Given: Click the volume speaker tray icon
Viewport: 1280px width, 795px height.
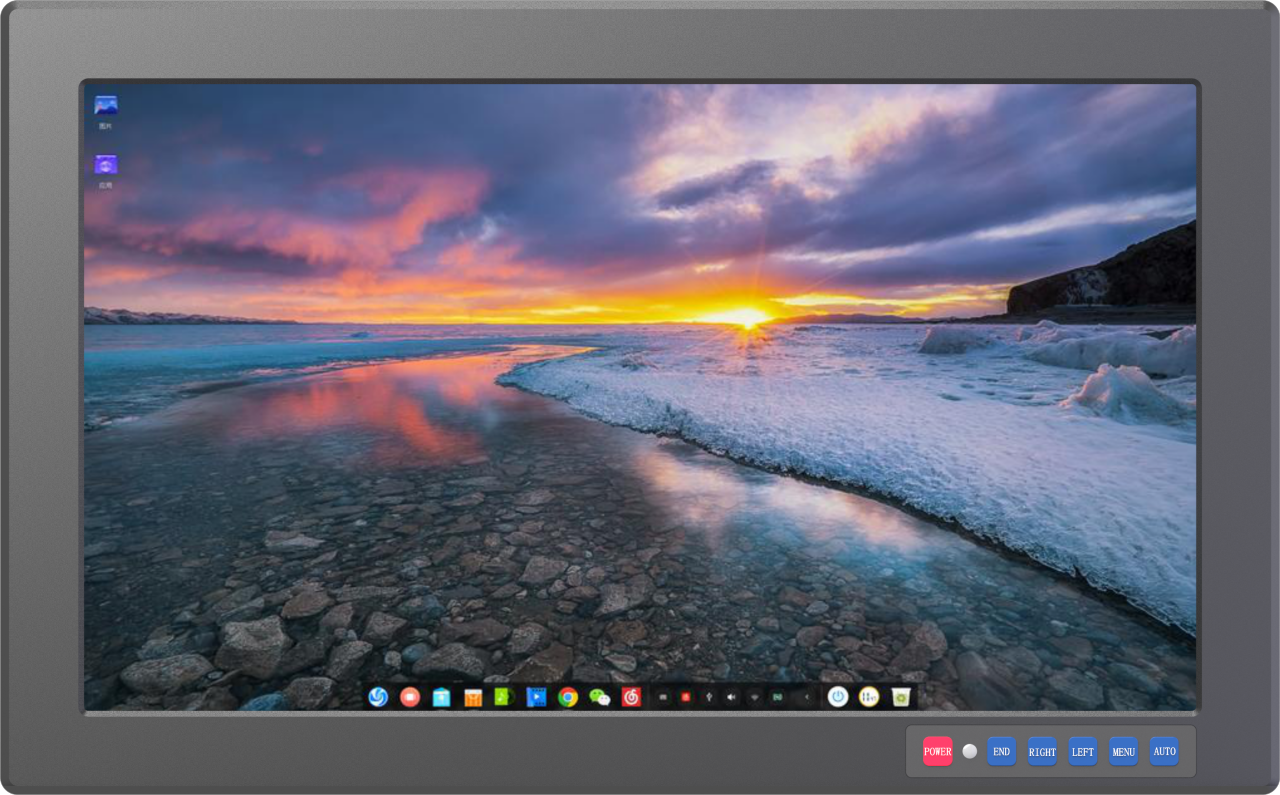Looking at the screenshot, I should 731,697.
